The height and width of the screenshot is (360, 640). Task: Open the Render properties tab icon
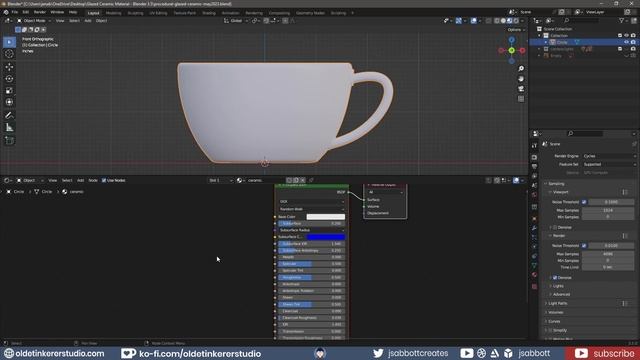534,157
